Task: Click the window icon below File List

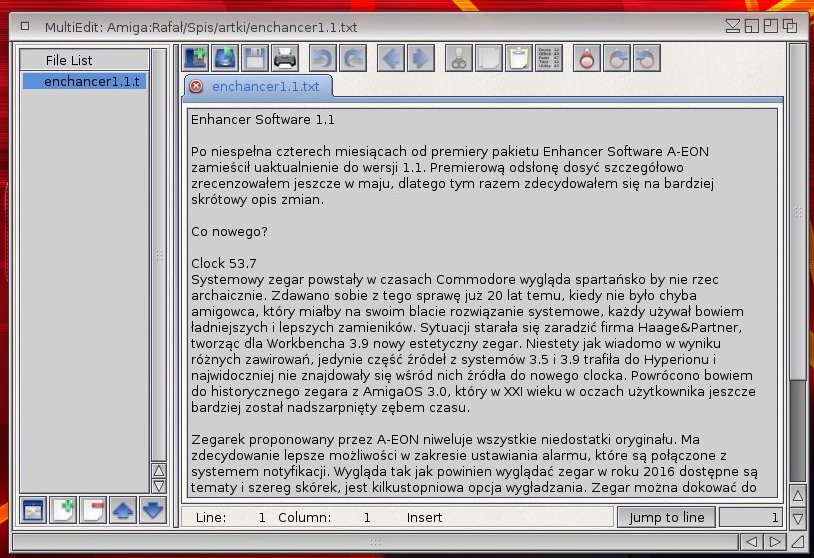Action: coord(33,510)
